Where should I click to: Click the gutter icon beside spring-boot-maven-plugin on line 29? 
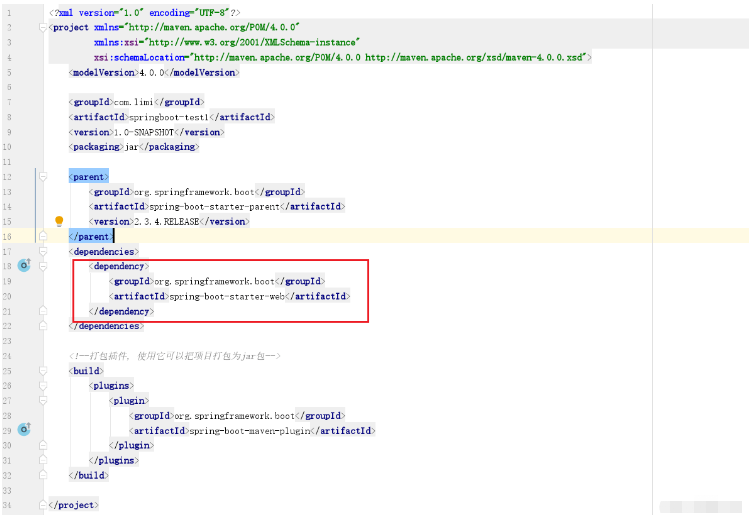point(24,429)
